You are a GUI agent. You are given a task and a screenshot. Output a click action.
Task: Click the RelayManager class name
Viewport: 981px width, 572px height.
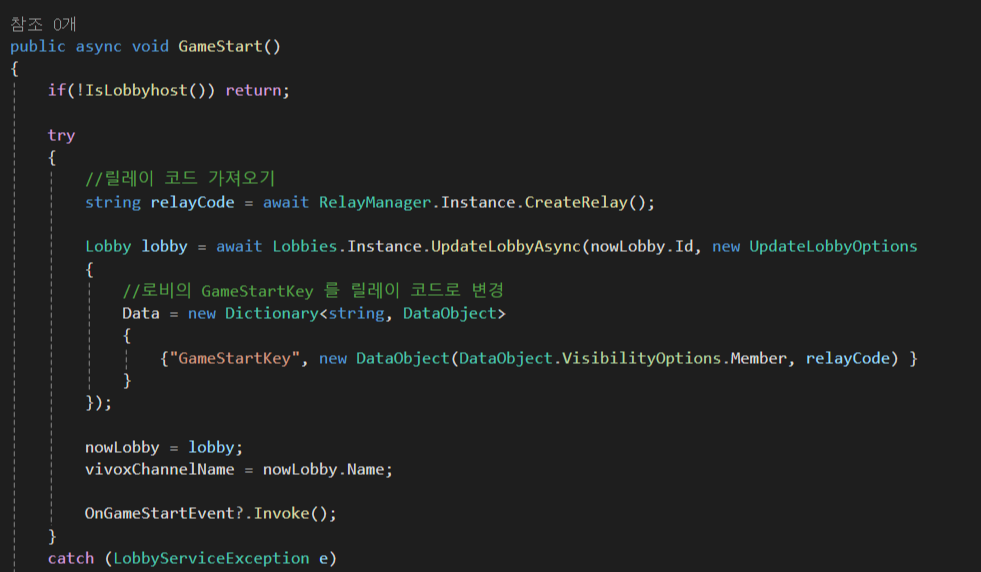pos(375,202)
